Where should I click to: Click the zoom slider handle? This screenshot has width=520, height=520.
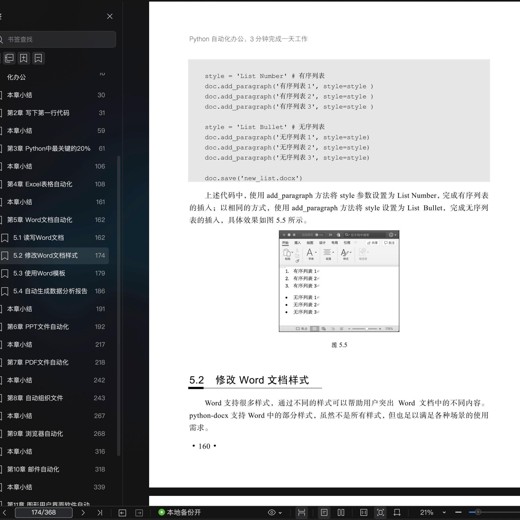(478, 512)
